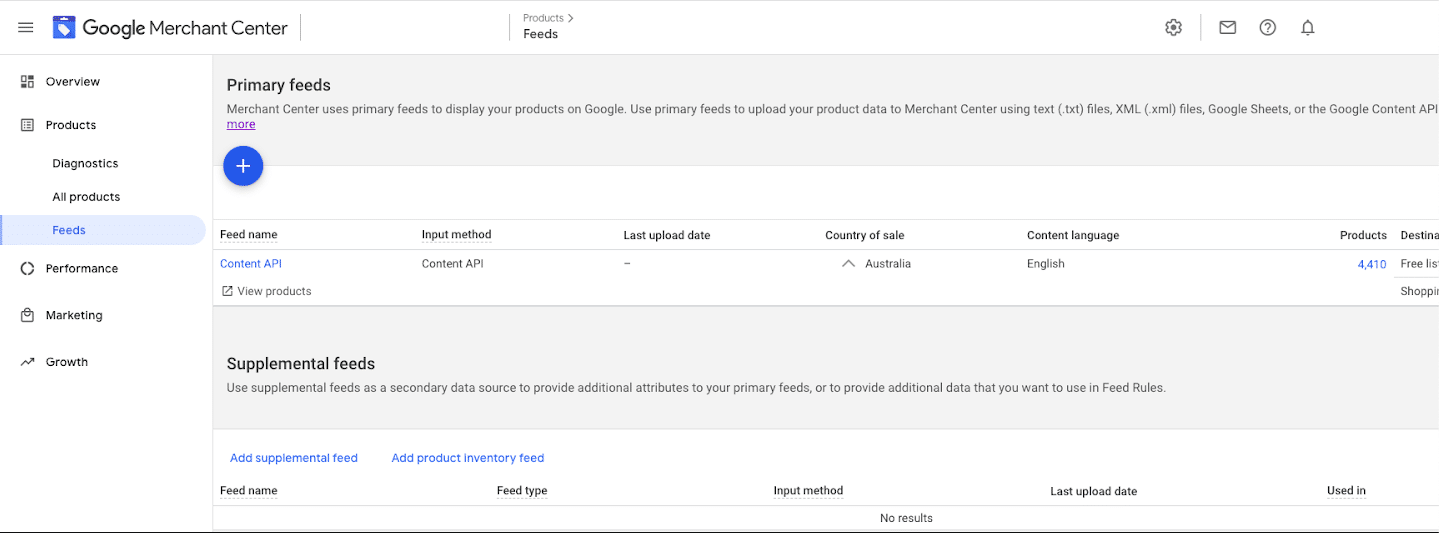Open the hamburger main menu

26,28
